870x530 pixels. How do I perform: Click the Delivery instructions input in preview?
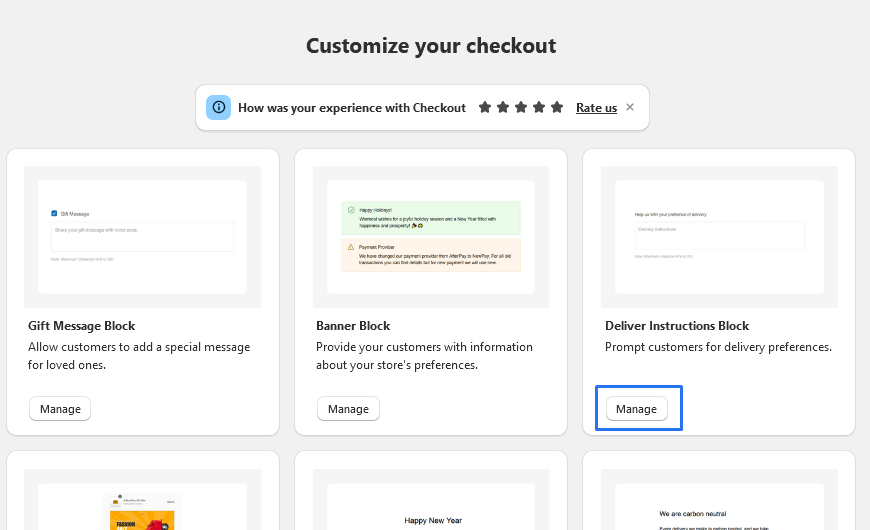tap(718, 236)
